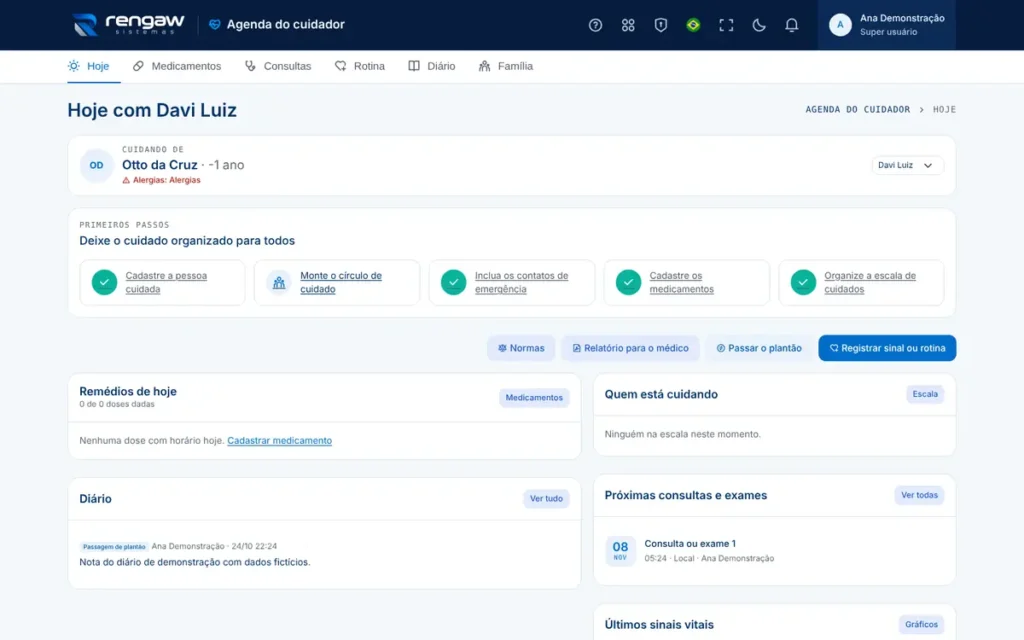1024x640 pixels.
Task: Open Ana Demonstração user menu
Action: click(x=886, y=25)
